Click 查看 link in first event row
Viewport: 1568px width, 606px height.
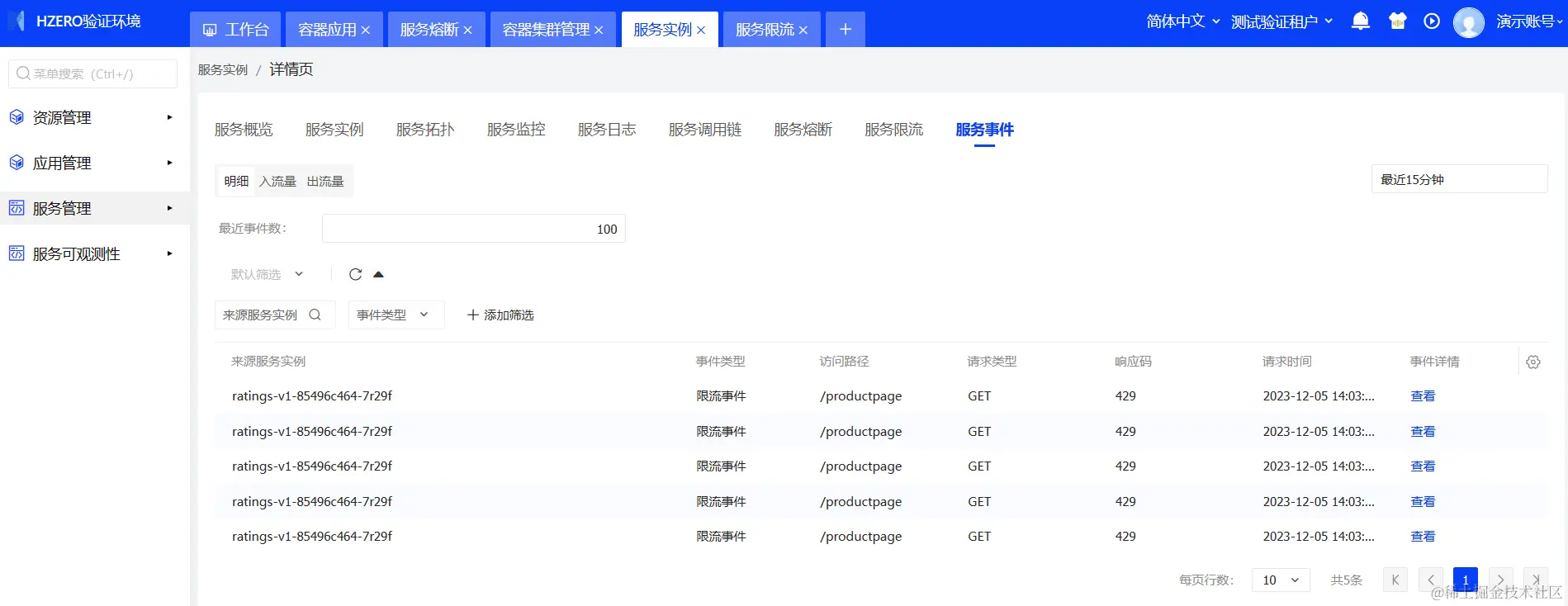pos(1423,396)
